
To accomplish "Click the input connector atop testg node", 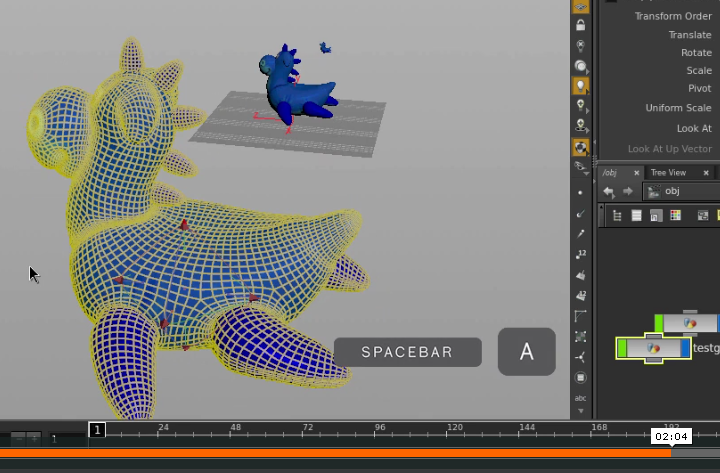I will coord(653,337).
